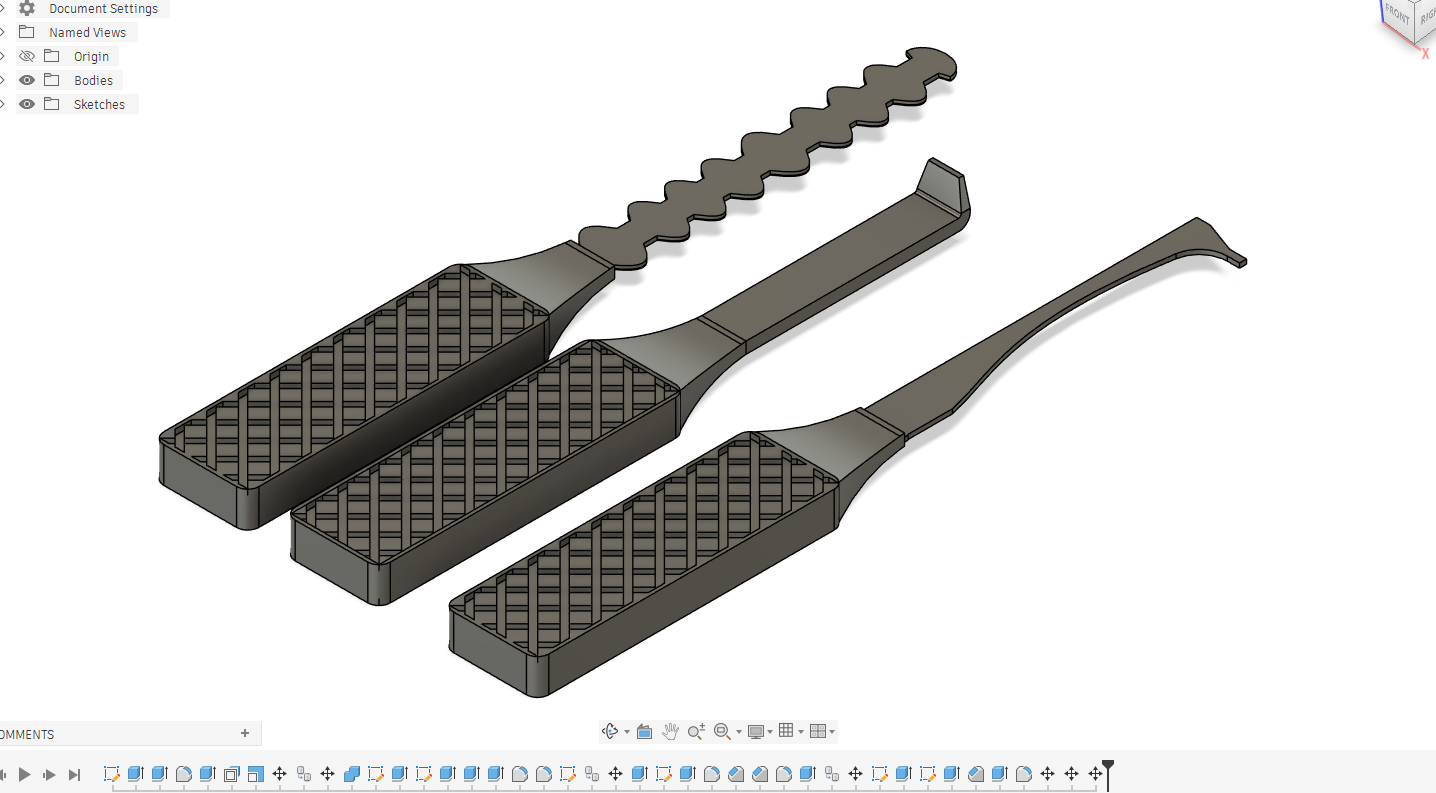Click the Bodies folder icon
1436x793 pixels.
tap(52, 80)
